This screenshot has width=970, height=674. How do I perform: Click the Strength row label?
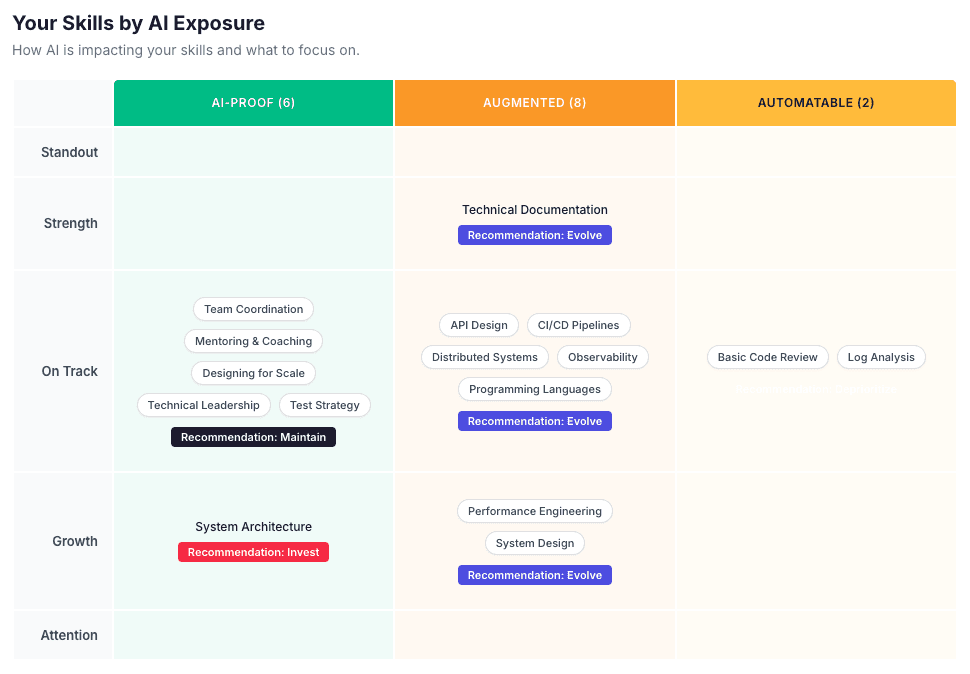71,223
